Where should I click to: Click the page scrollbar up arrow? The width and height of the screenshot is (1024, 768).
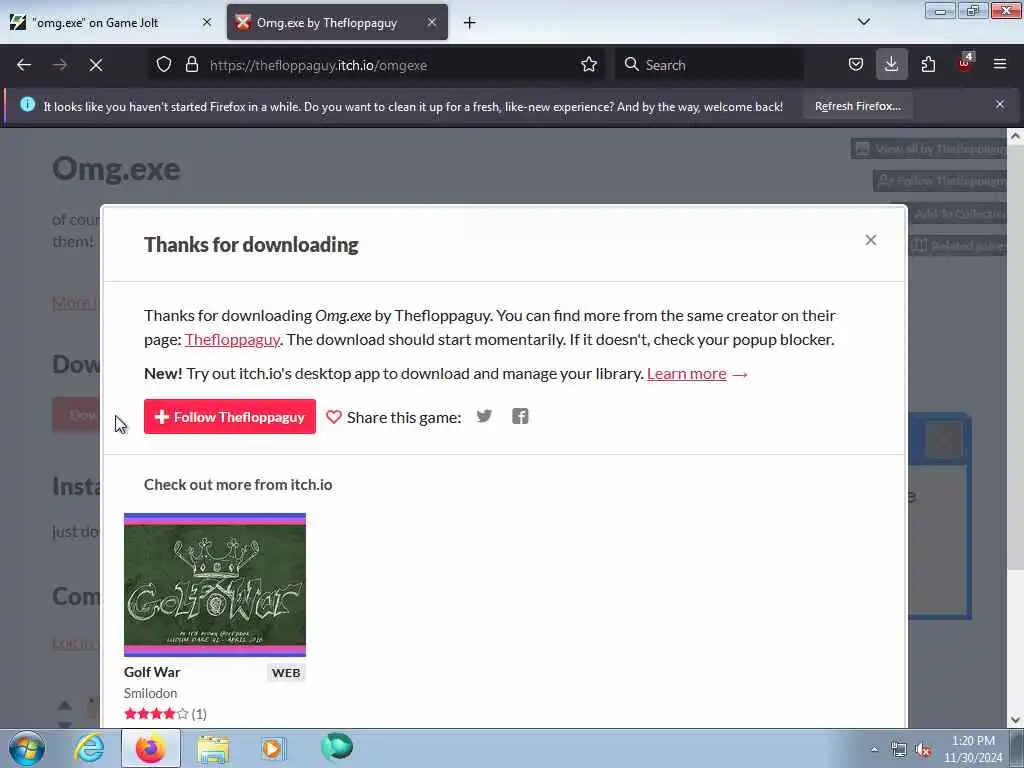pos(1015,137)
